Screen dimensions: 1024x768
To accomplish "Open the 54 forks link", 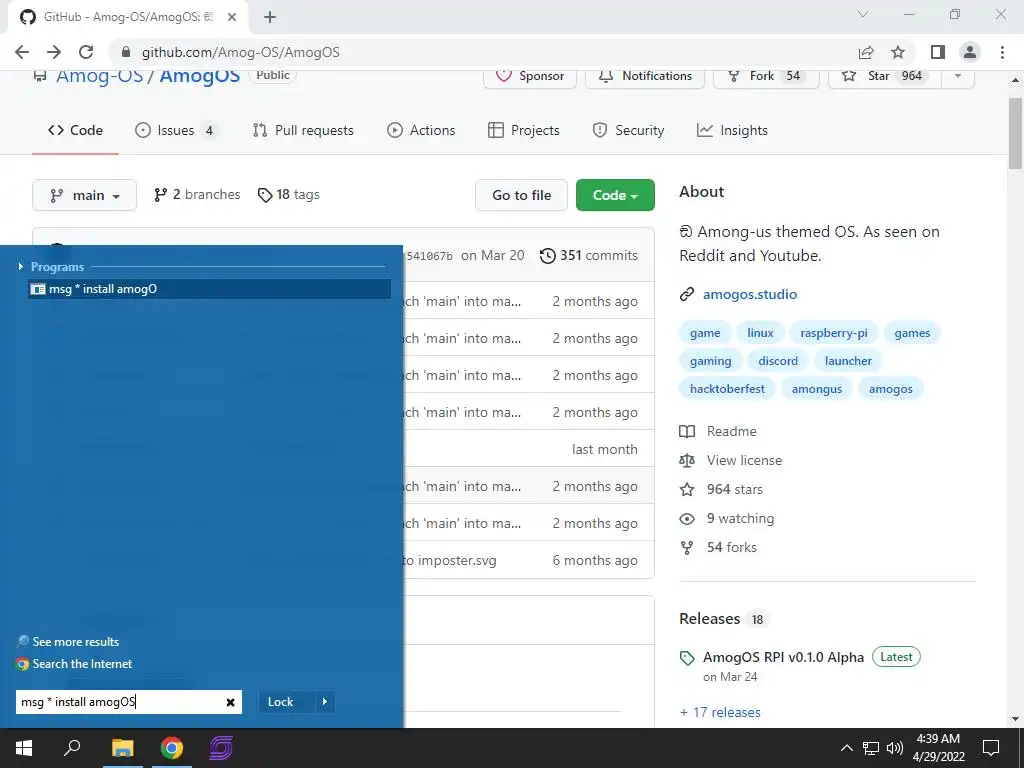I will click(x=718, y=547).
